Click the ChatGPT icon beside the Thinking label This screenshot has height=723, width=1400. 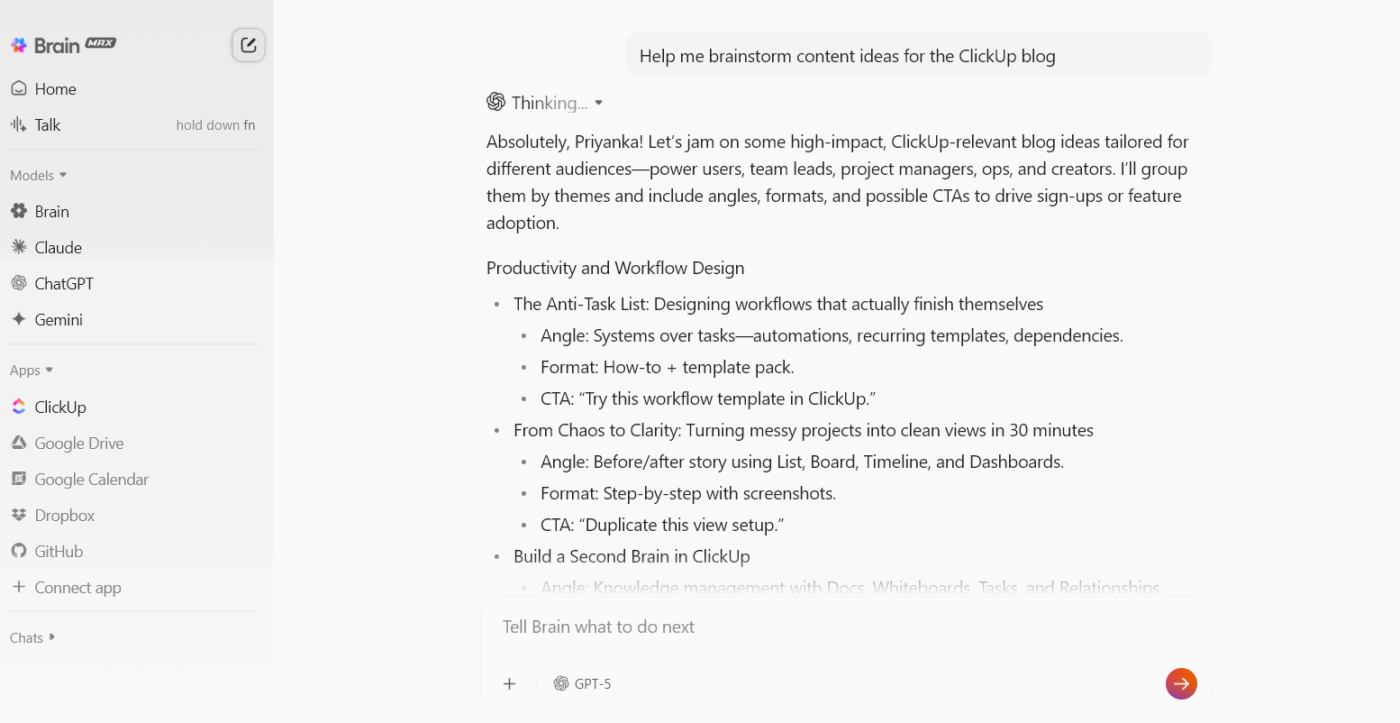tap(494, 101)
